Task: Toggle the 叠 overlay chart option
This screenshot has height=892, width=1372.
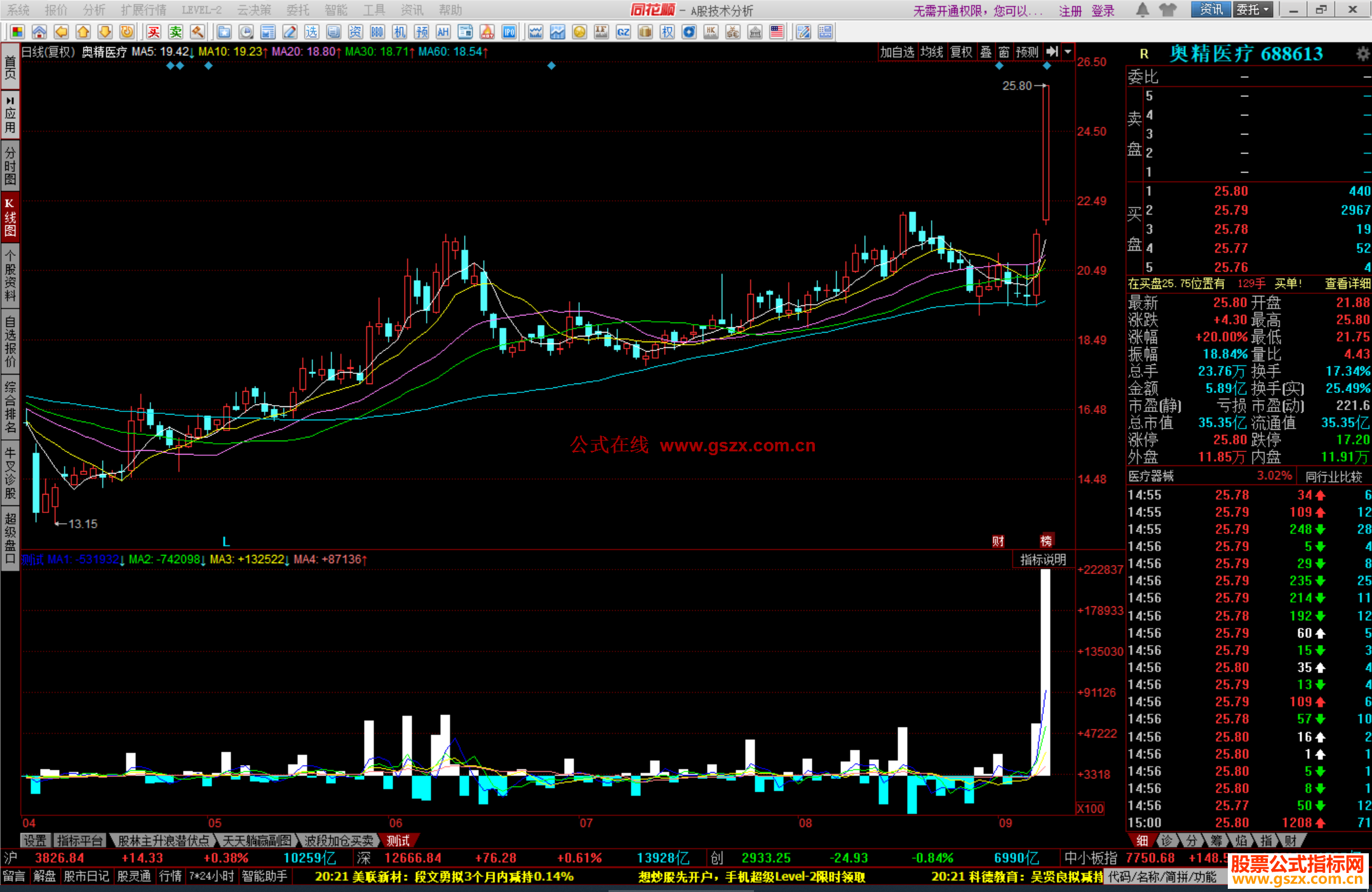Action: point(985,52)
